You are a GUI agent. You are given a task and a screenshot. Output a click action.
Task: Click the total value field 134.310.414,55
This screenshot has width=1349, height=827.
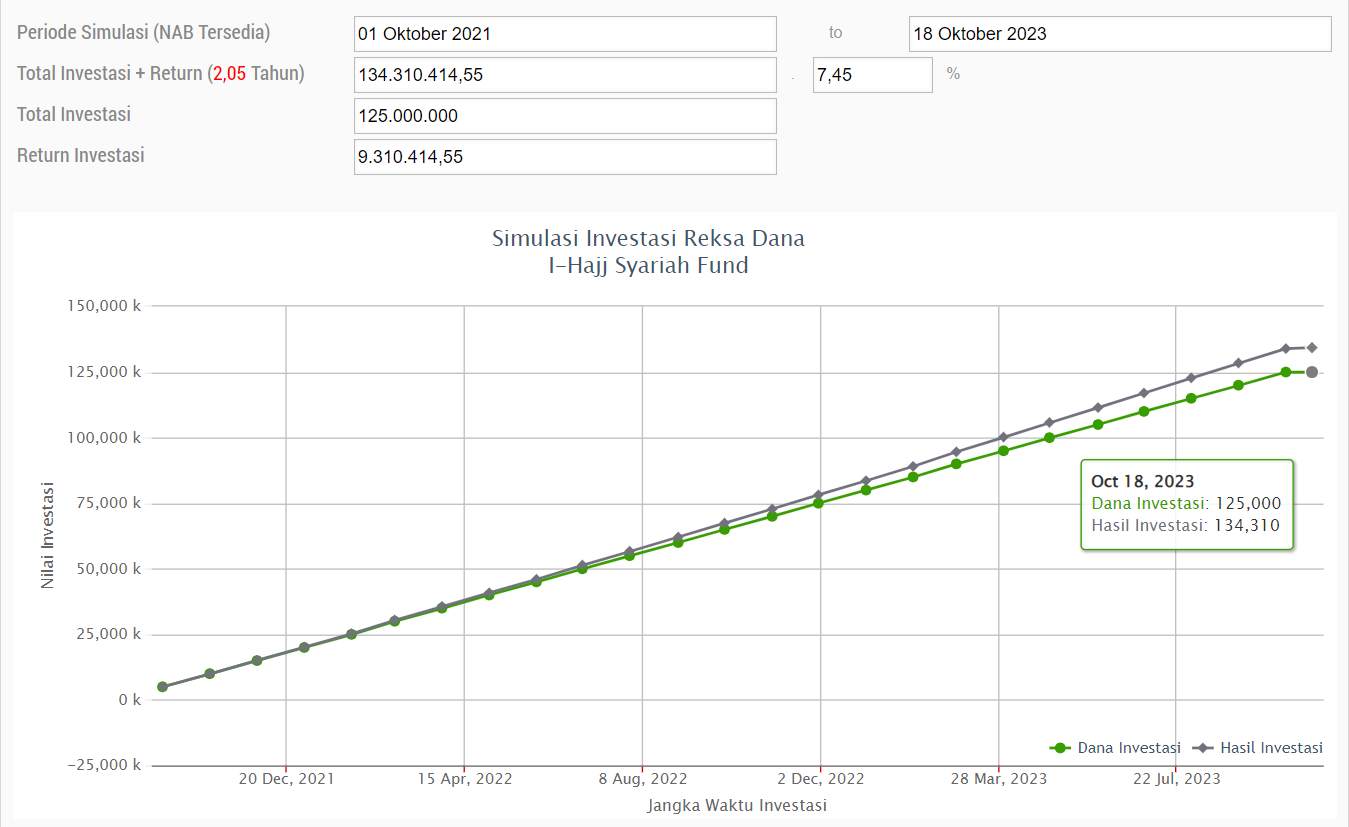[565, 75]
